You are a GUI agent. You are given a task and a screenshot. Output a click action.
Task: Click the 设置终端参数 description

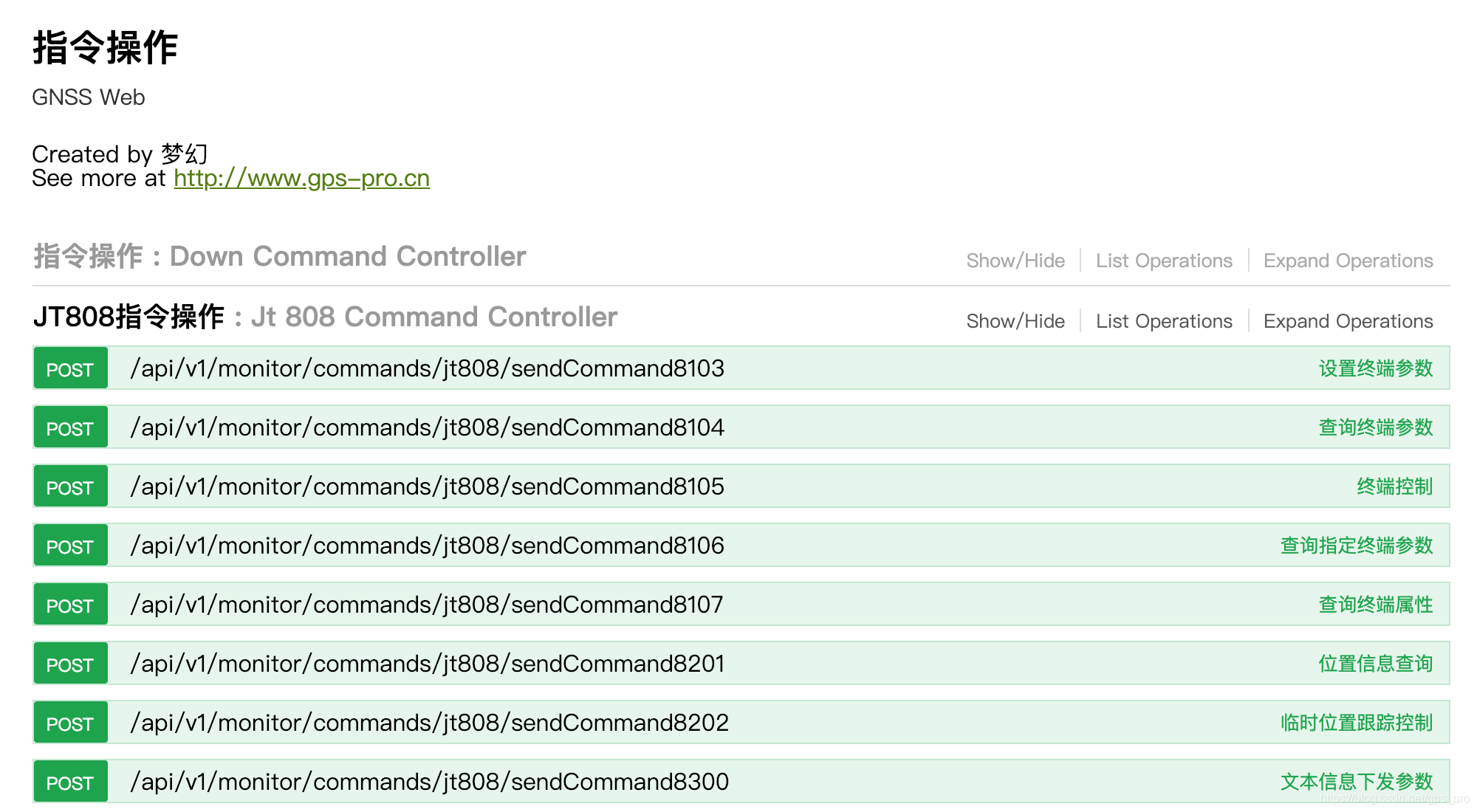pos(1375,368)
